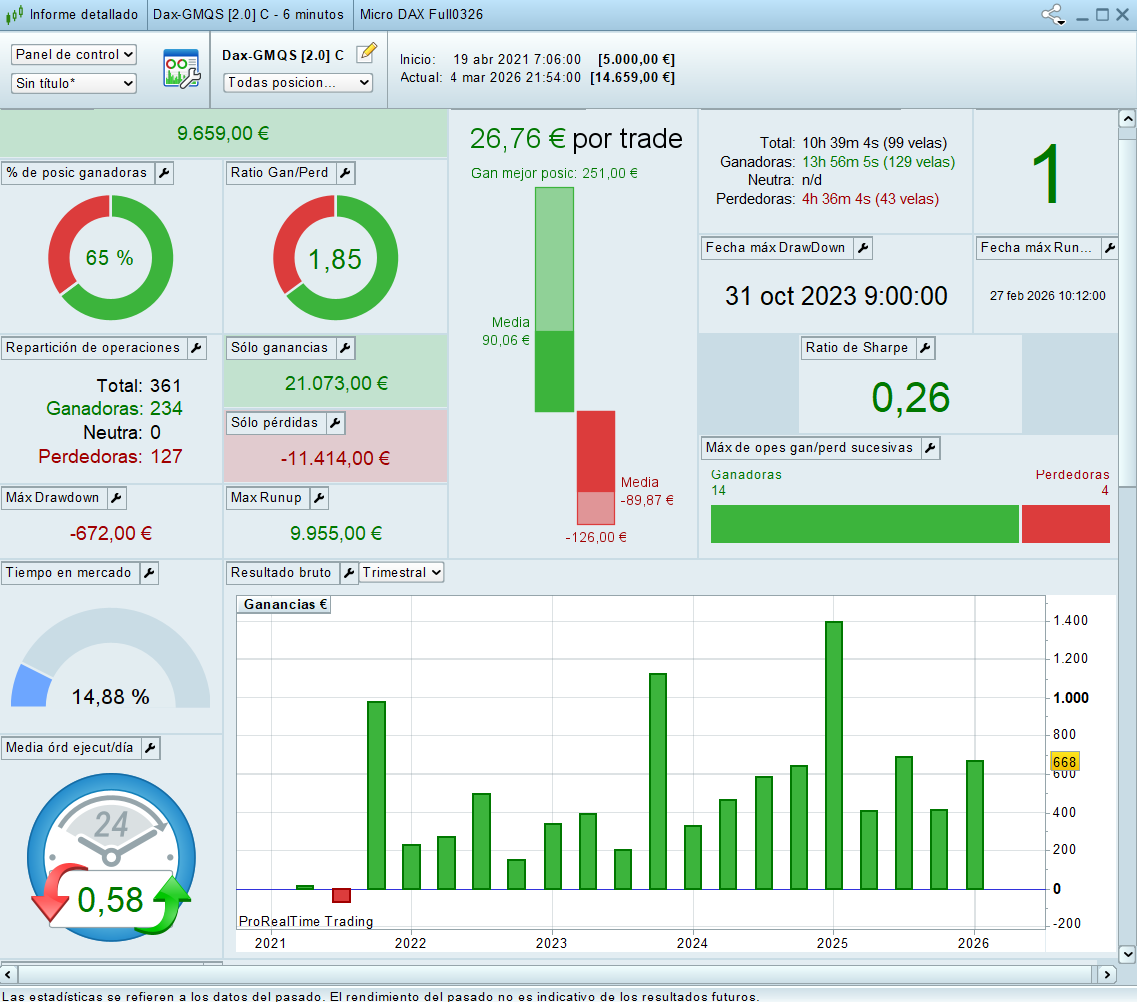The width and height of the screenshot is (1137, 1002).
Task: Expand the Sin título dropdown
Action: coord(74,84)
